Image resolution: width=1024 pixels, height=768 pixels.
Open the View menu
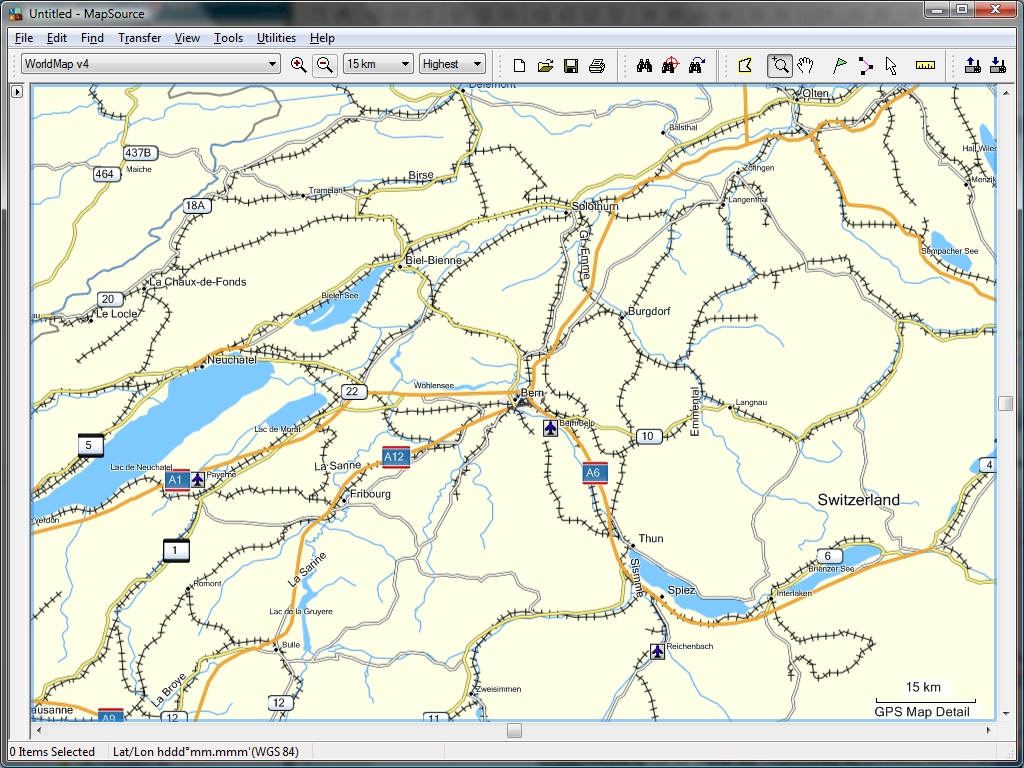pyautogui.click(x=187, y=38)
